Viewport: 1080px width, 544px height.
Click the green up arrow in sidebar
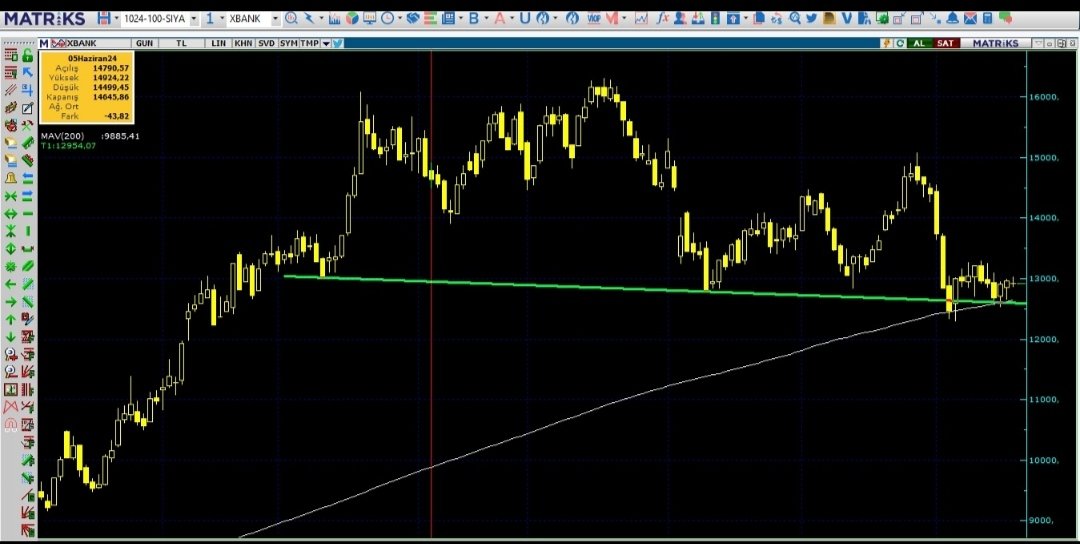coord(10,320)
